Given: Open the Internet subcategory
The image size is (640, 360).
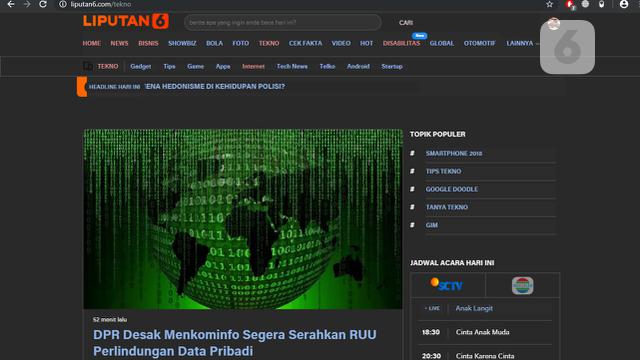Looking at the screenshot, I should coord(253,67).
